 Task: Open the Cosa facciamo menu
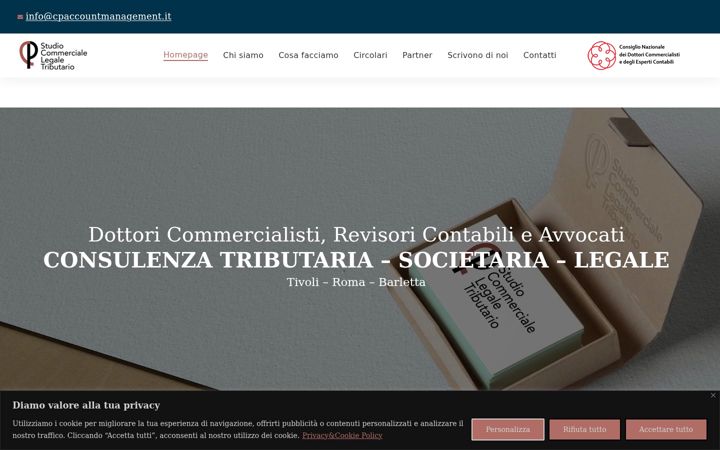[x=308, y=55]
